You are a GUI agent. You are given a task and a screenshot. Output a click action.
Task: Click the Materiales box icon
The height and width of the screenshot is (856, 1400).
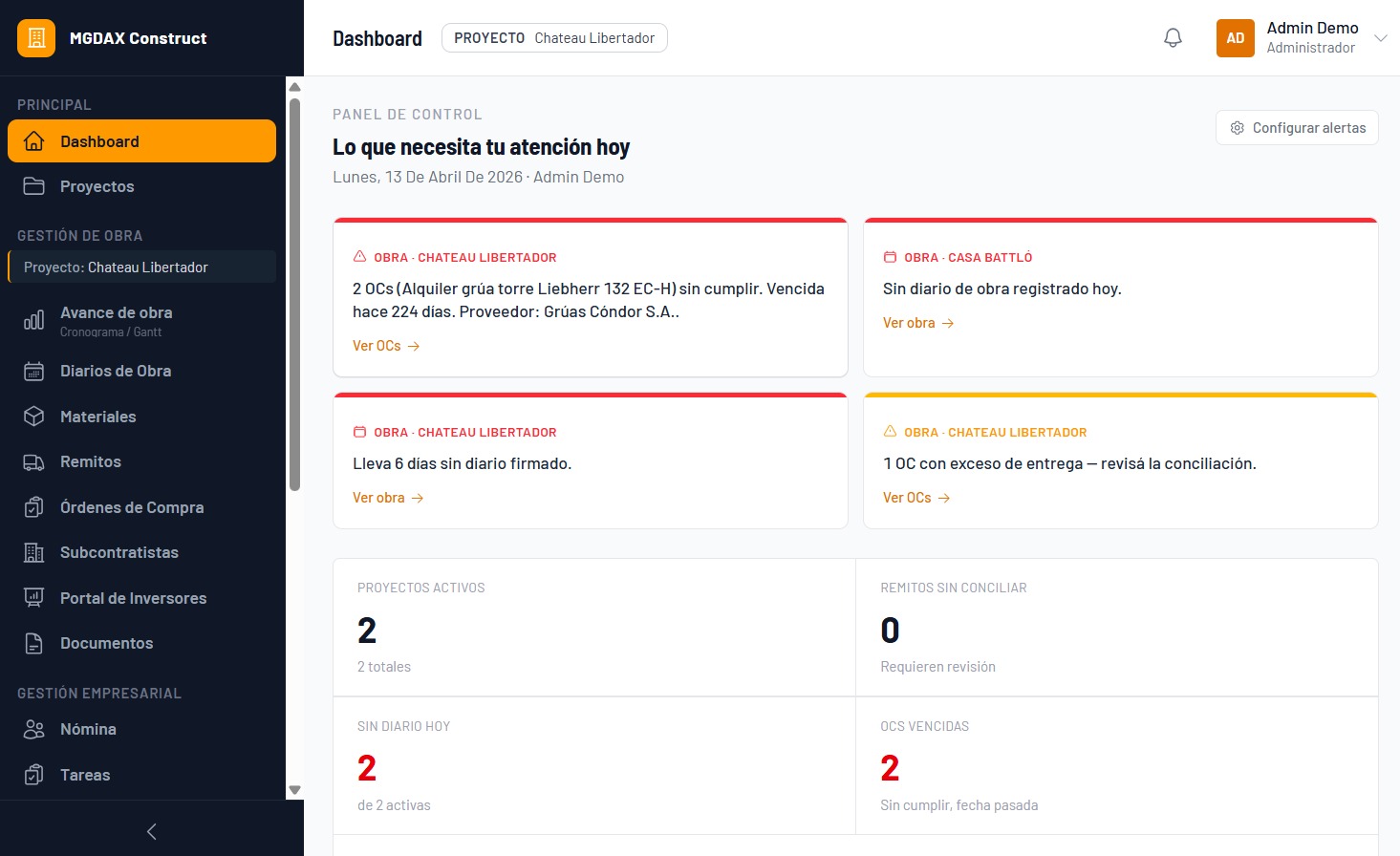(x=34, y=417)
